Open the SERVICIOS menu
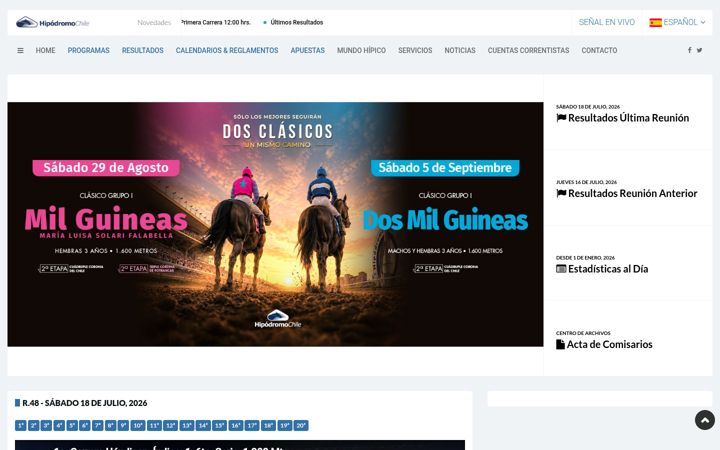Screen dimensions: 720x450 pyautogui.click(x=415, y=51)
